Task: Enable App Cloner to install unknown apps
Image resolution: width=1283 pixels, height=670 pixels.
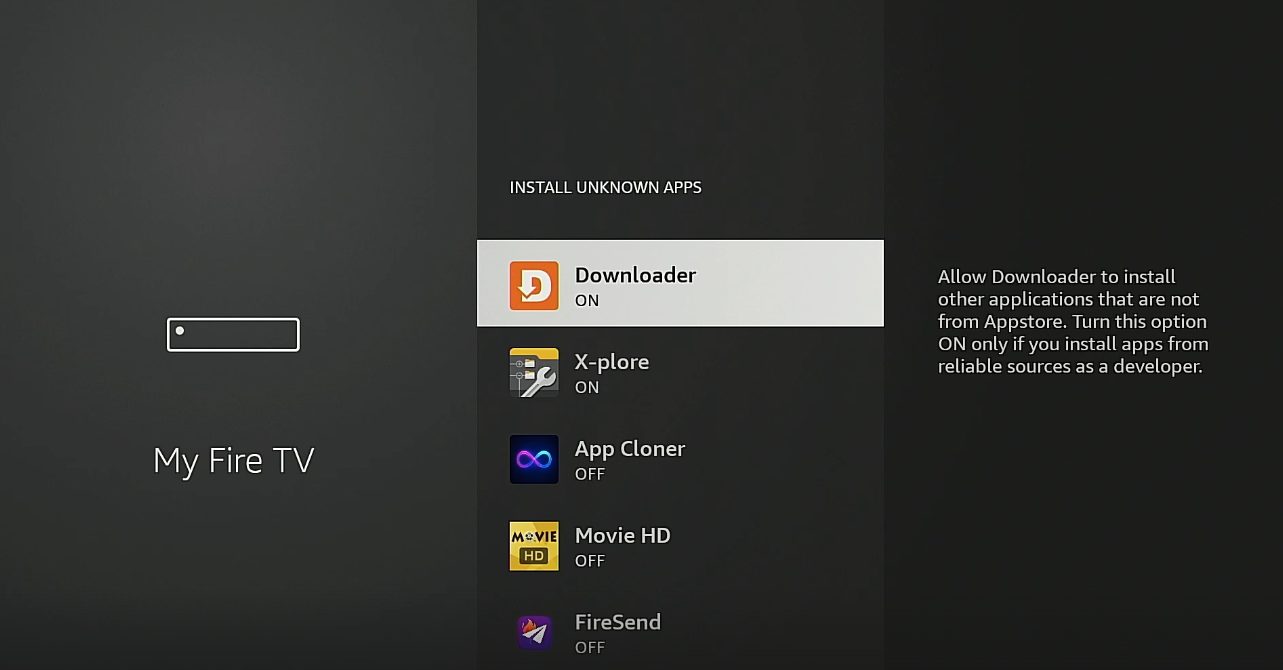Action: (680, 459)
